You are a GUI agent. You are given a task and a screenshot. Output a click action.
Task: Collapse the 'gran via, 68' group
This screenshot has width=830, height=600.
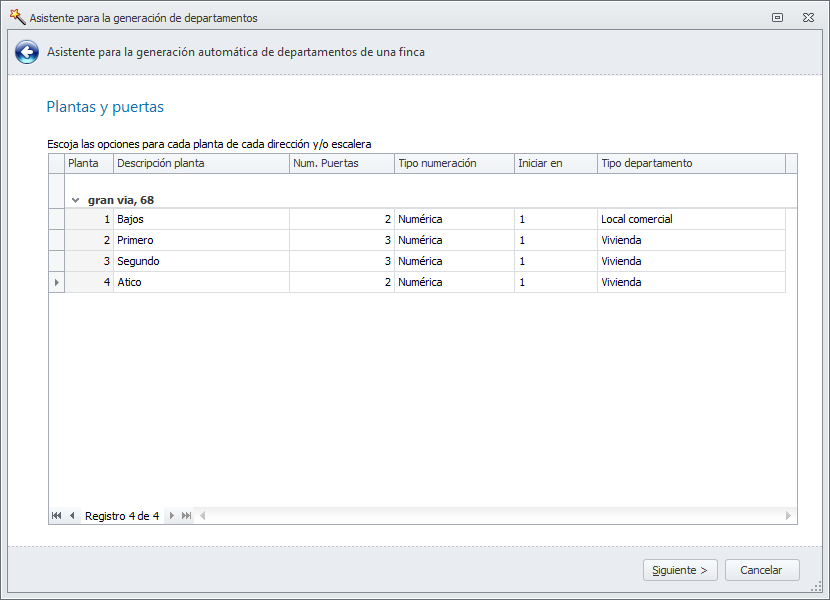pos(76,200)
